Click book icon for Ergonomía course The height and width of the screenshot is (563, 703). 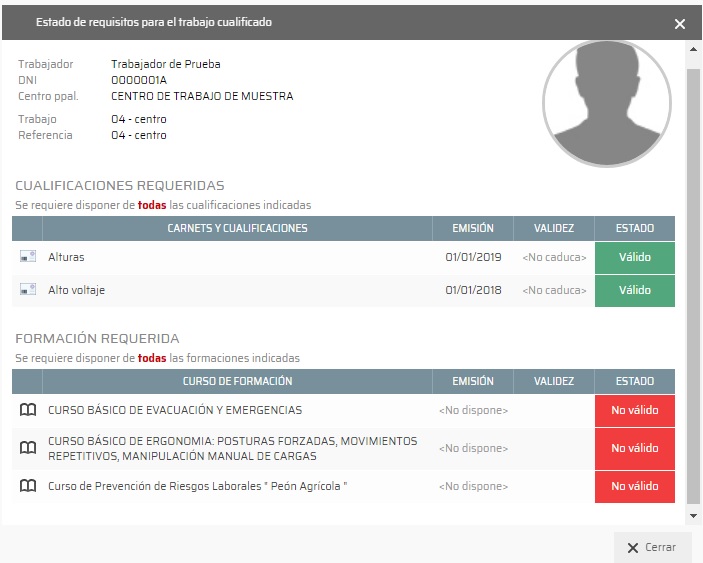(x=28, y=448)
